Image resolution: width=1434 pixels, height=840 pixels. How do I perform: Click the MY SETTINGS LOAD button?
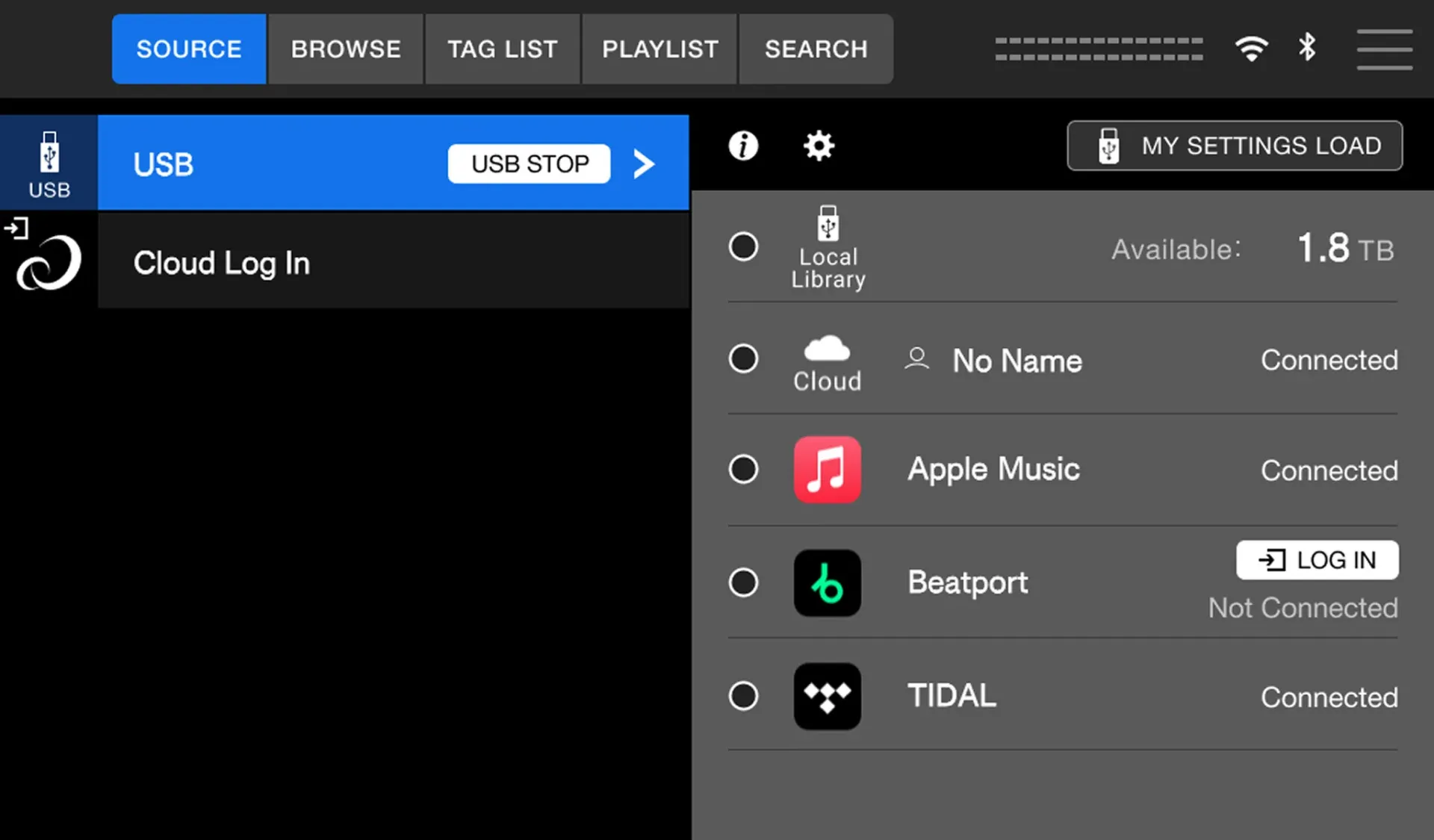click(1235, 146)
